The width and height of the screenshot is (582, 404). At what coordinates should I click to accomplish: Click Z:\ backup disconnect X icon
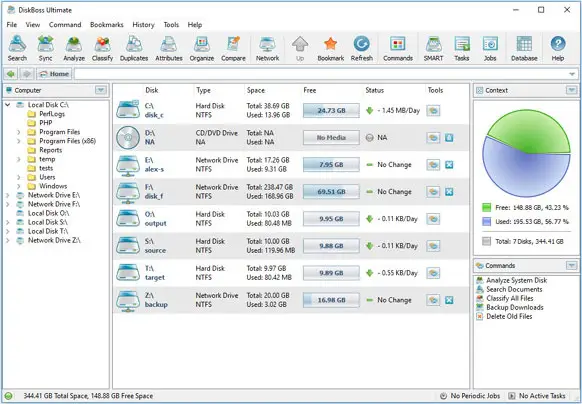coord(449,300)
